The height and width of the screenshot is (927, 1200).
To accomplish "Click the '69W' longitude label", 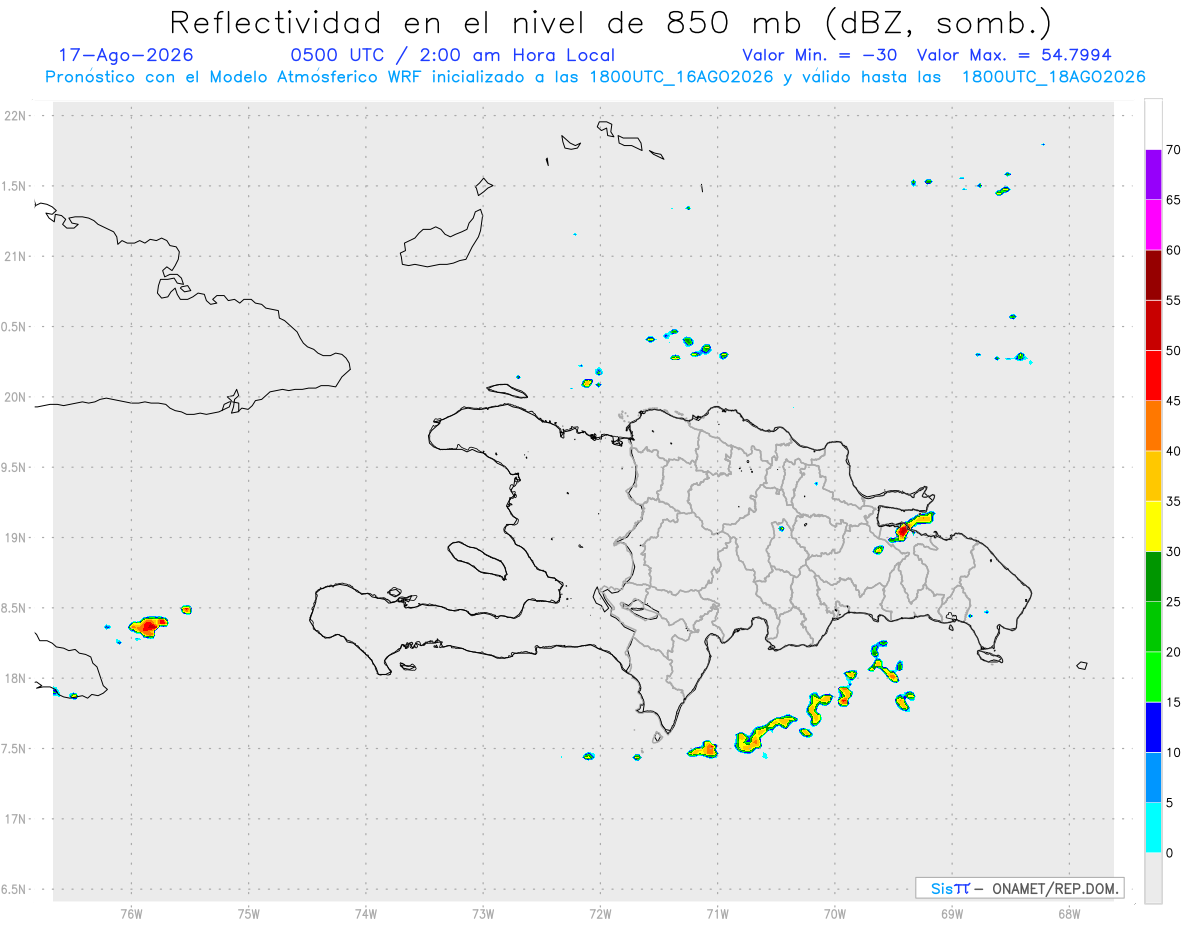I will tap(952, 914).
